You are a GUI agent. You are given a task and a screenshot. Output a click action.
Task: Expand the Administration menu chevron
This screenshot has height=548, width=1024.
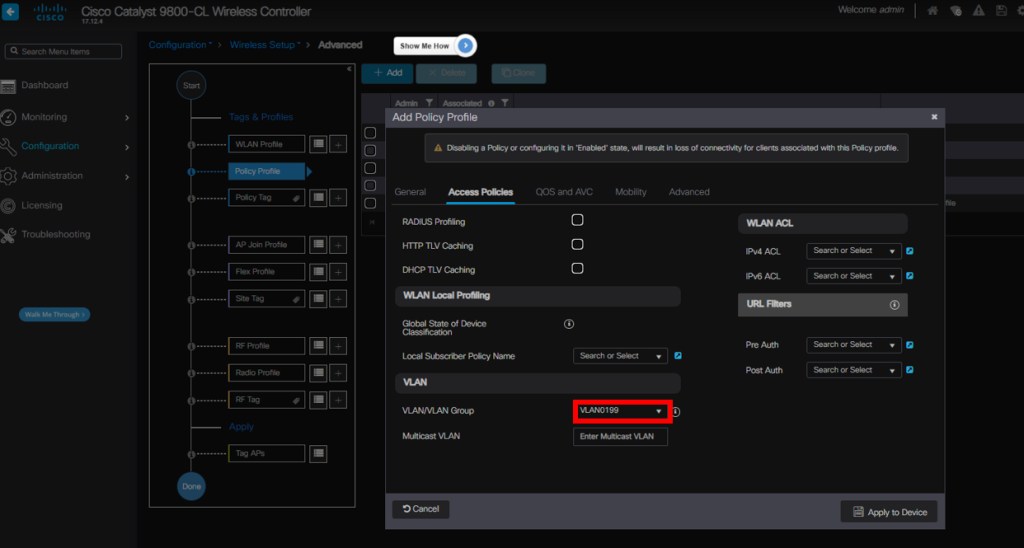click(127, 177)
